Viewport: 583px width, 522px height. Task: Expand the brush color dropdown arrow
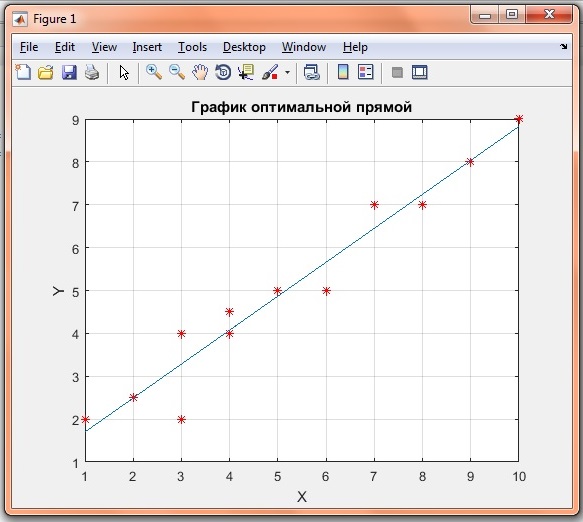point(287,72)
